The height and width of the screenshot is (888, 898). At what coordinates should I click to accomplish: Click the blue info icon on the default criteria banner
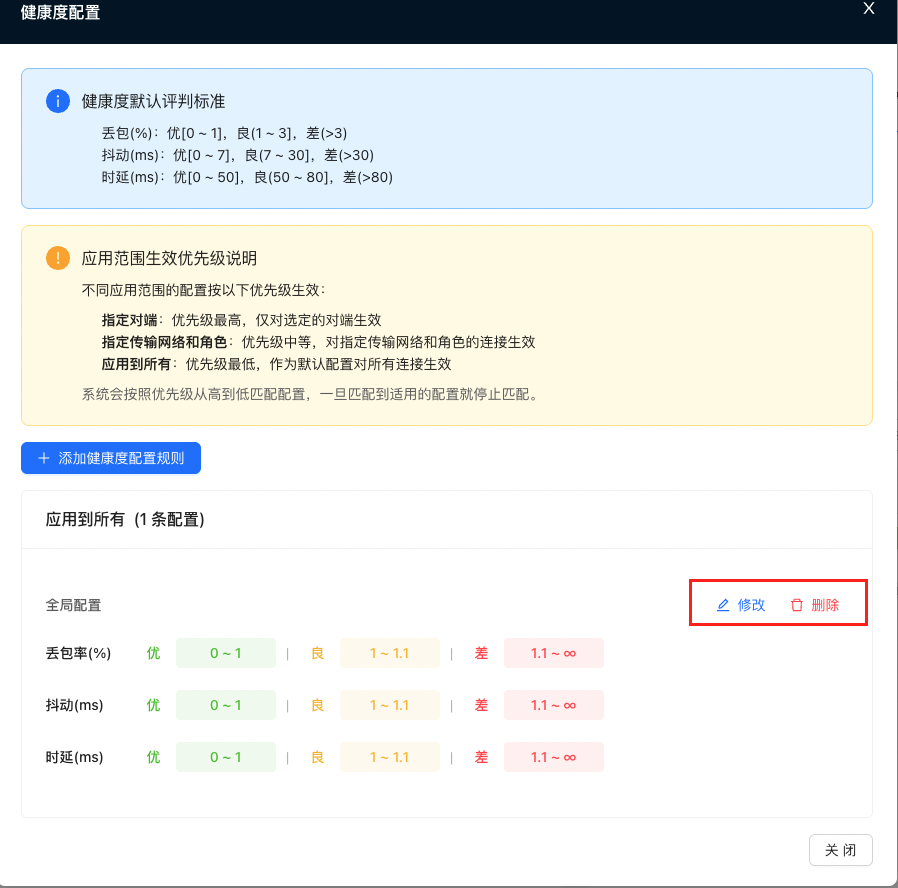56,101
